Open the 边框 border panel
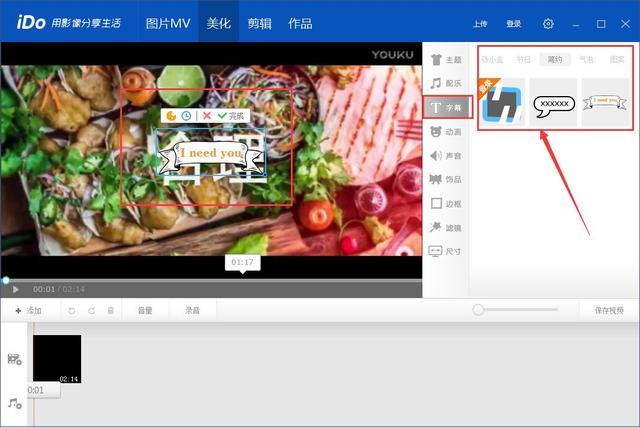This screenshot has height=427, width=640. 446,203
